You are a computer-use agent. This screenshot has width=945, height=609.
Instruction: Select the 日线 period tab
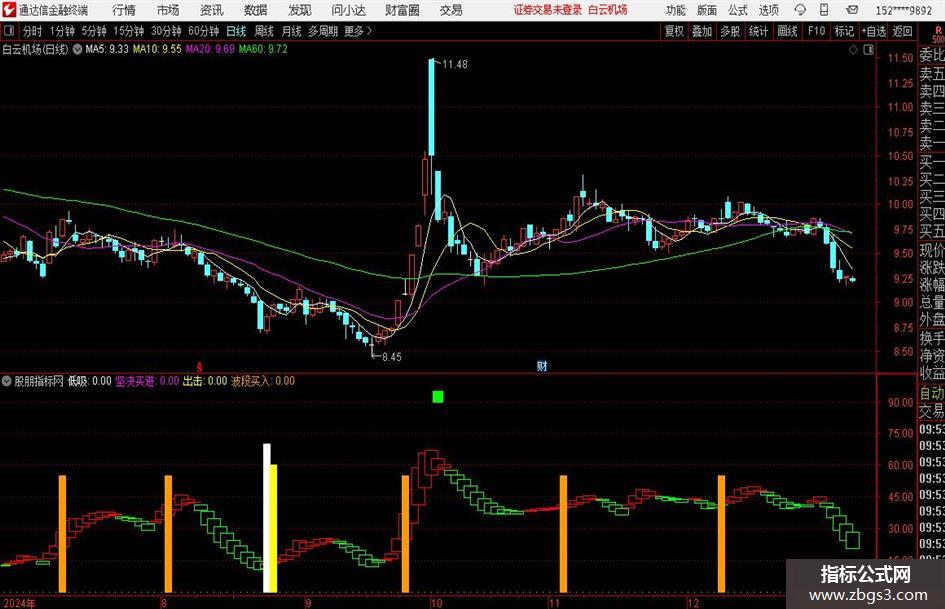pos(236,31)
